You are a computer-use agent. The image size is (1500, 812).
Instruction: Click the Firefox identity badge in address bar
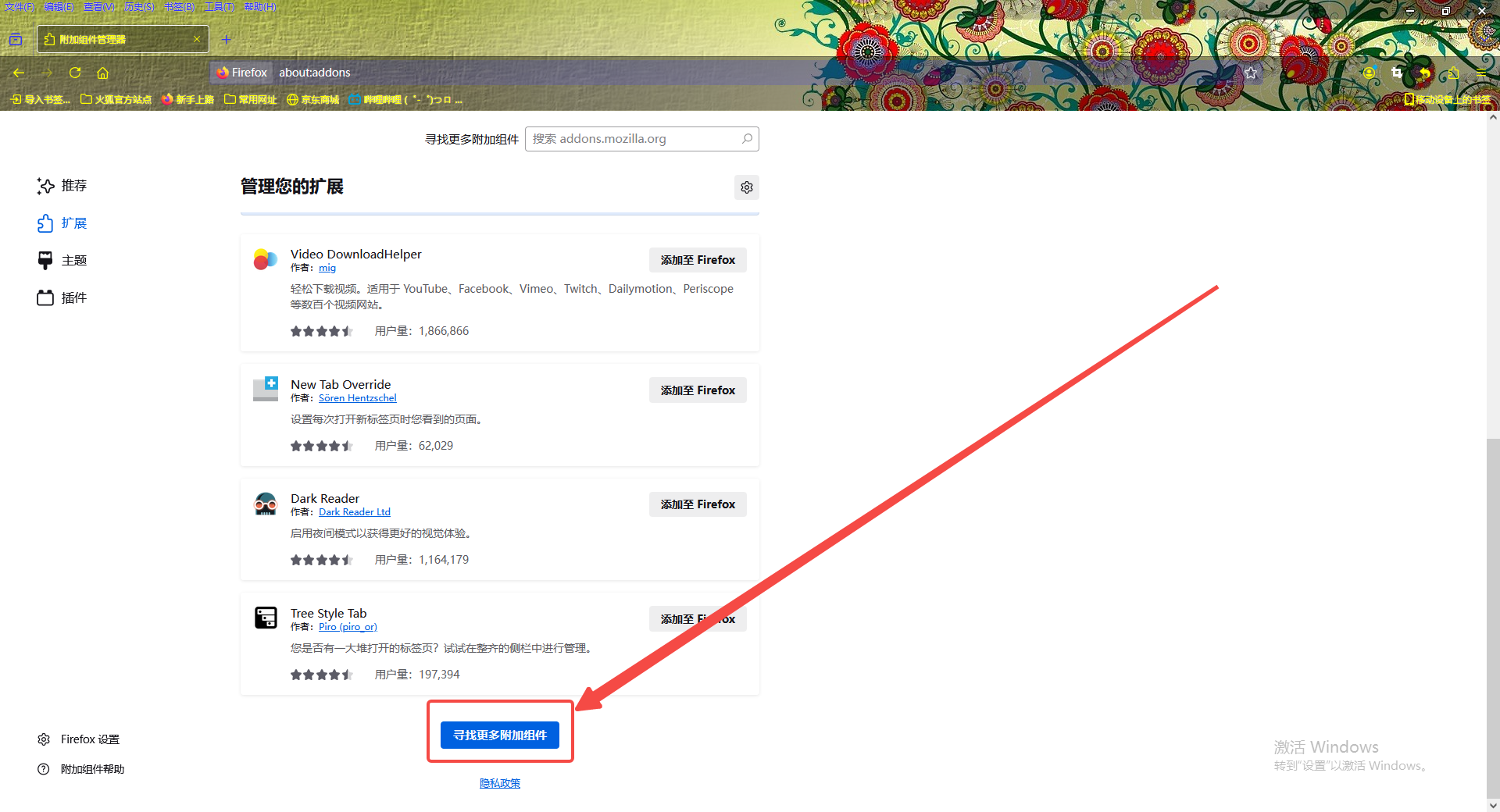[241, 73]
